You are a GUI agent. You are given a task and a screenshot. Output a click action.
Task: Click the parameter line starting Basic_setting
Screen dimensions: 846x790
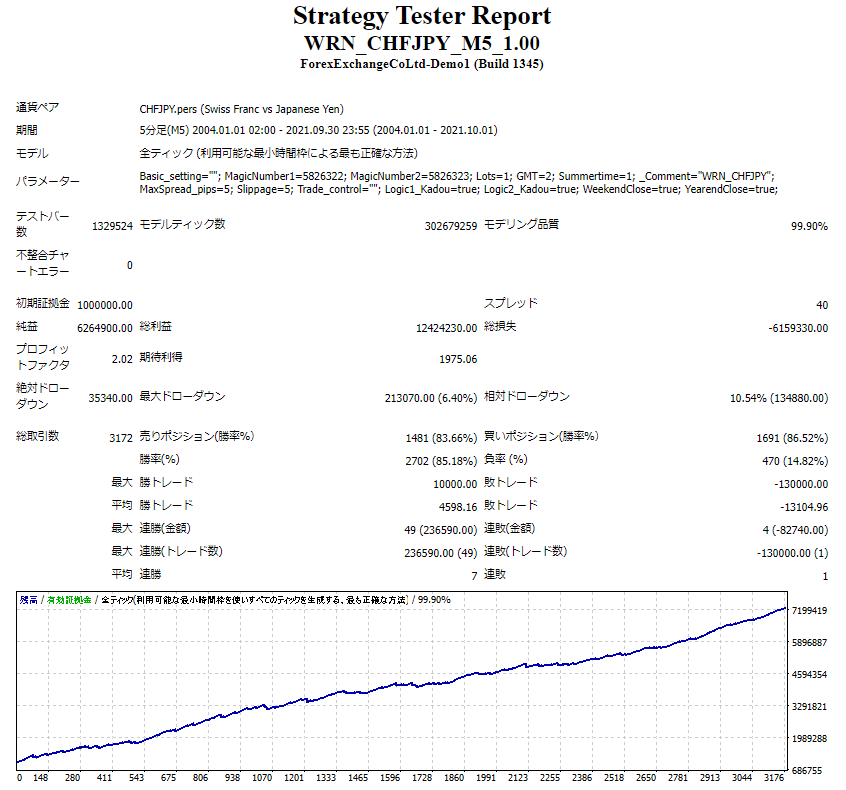pos(456,176)
